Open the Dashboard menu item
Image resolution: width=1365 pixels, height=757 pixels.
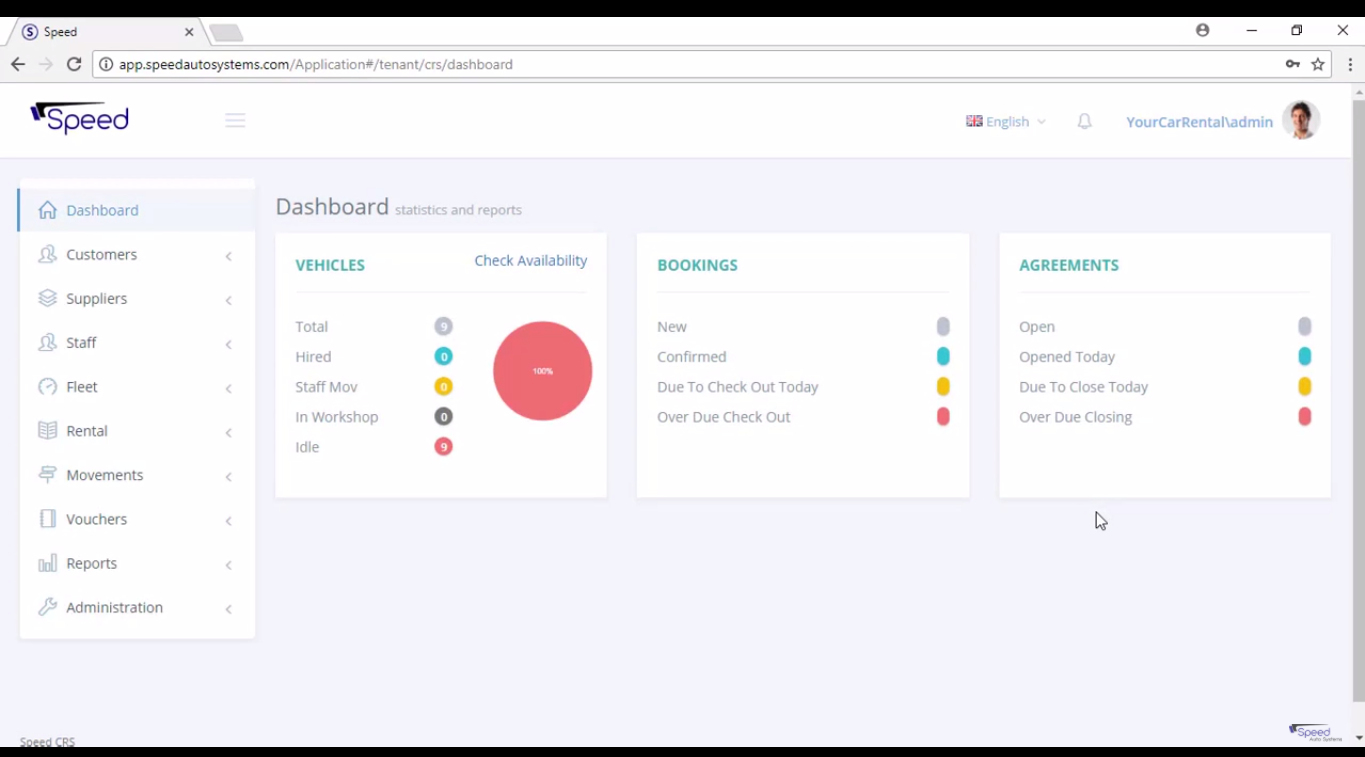[x=102, y=210]
